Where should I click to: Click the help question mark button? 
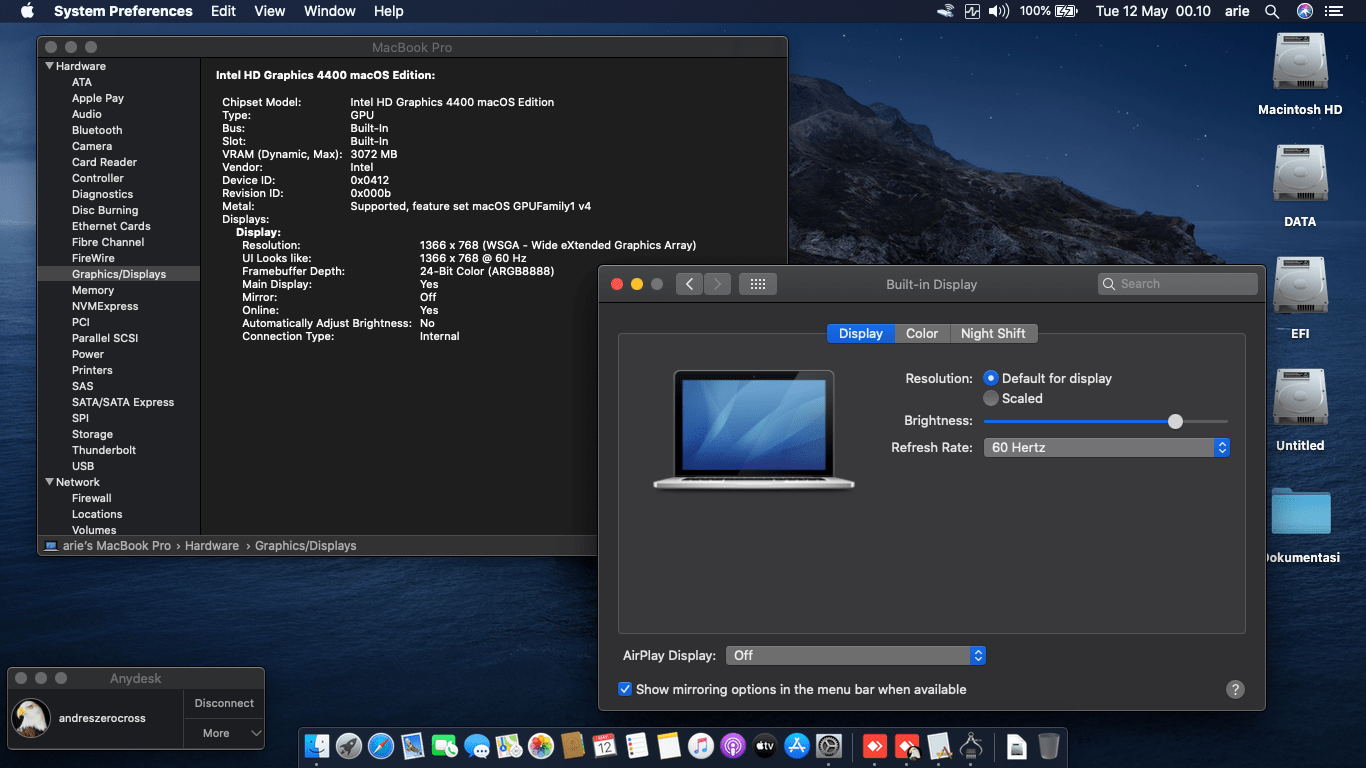click(x=1235, y=689)
